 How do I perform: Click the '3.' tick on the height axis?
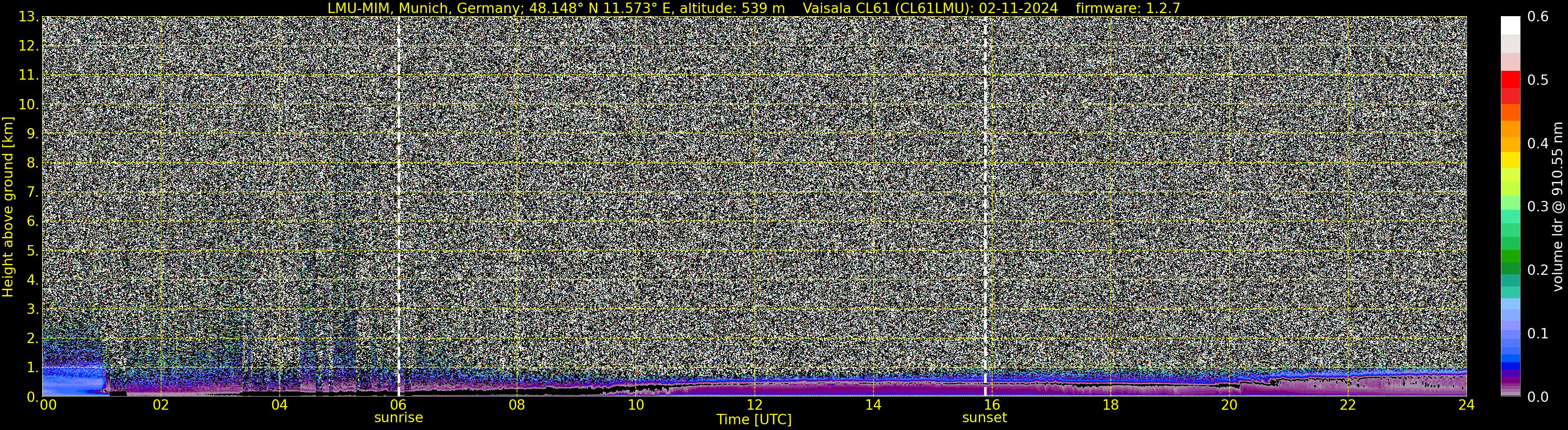tap(32, 309)
